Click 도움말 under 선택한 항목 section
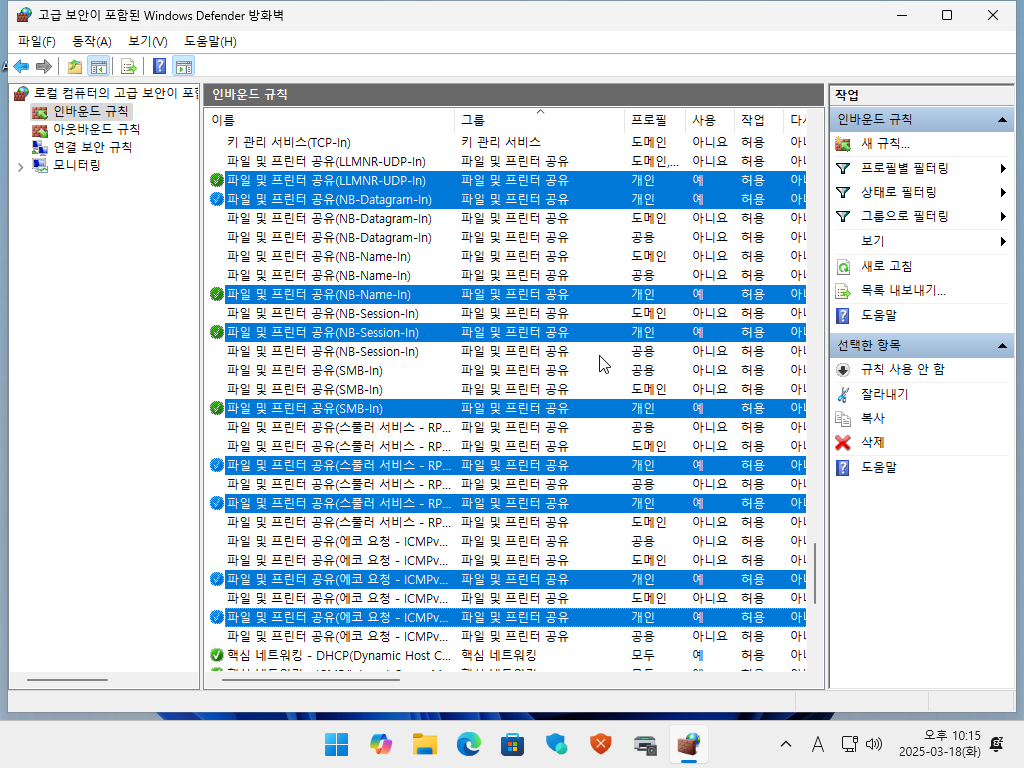Screen dimensions: 1024x768 pyautogui.click(x=878, y=468)
